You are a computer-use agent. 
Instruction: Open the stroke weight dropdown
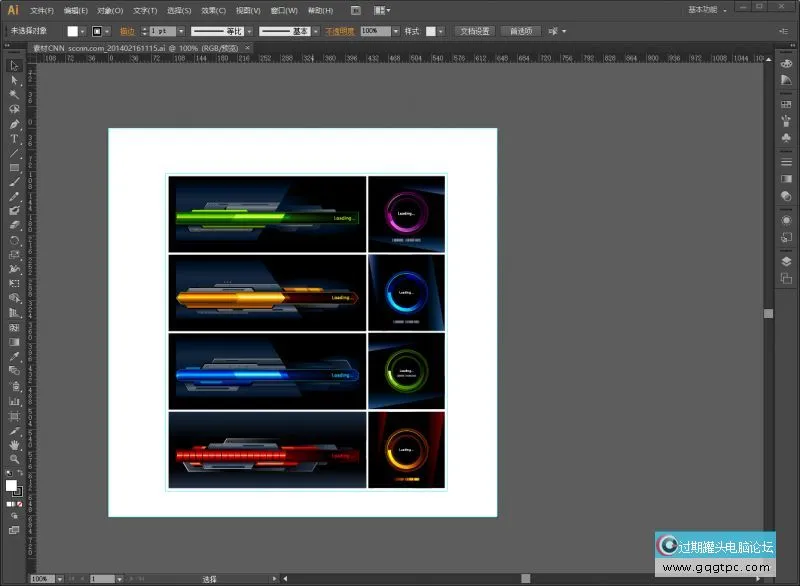coord(181,31)
